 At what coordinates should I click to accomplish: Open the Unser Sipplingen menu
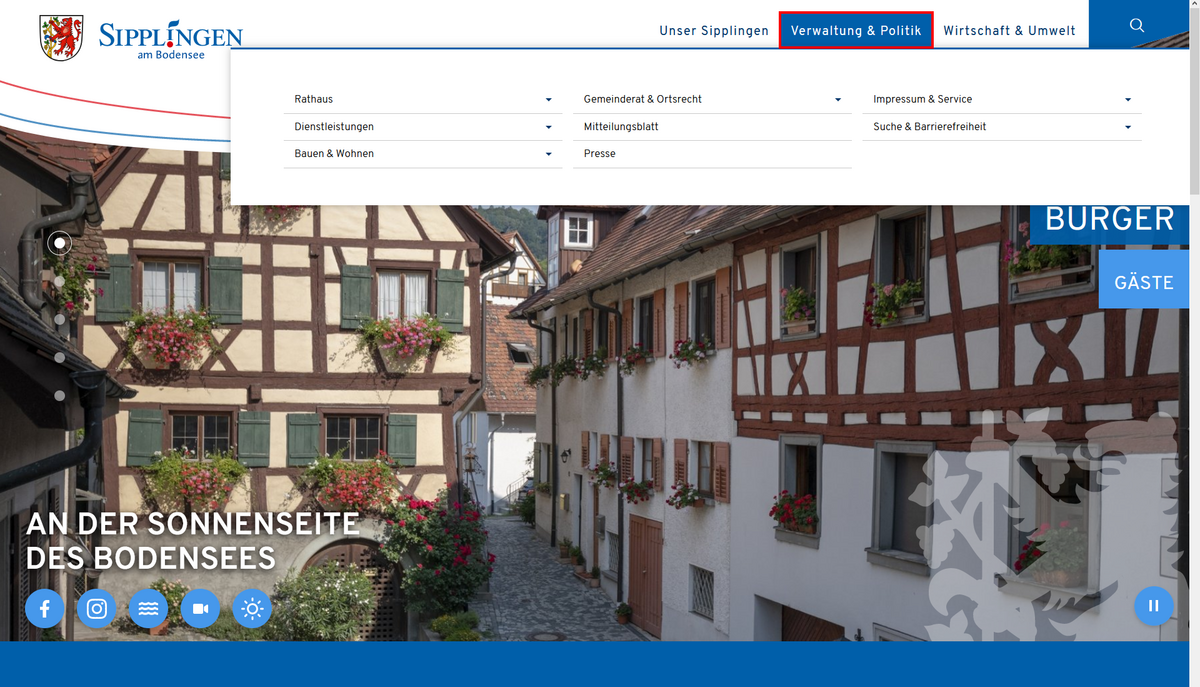pos(714,31)
